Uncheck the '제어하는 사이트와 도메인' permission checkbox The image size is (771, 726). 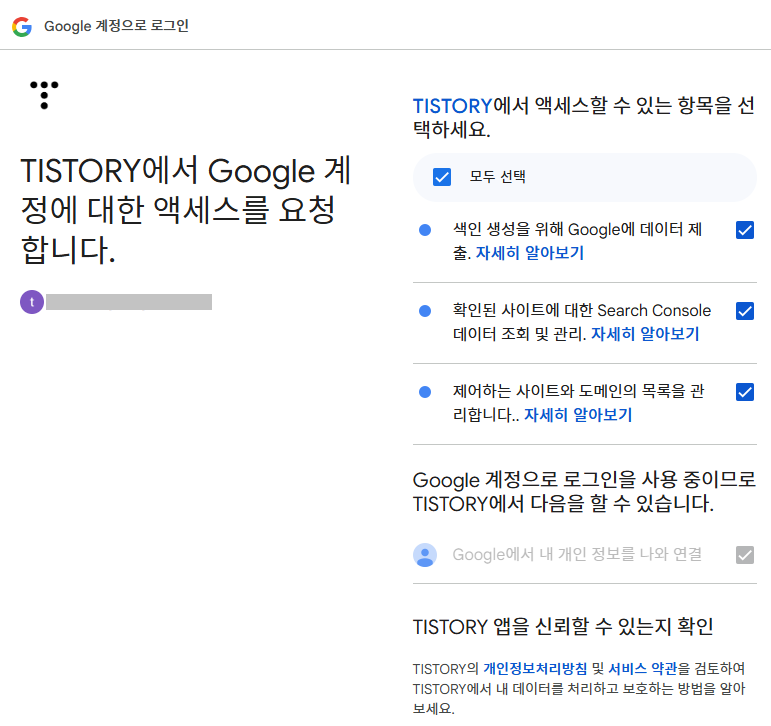(745, 392)
